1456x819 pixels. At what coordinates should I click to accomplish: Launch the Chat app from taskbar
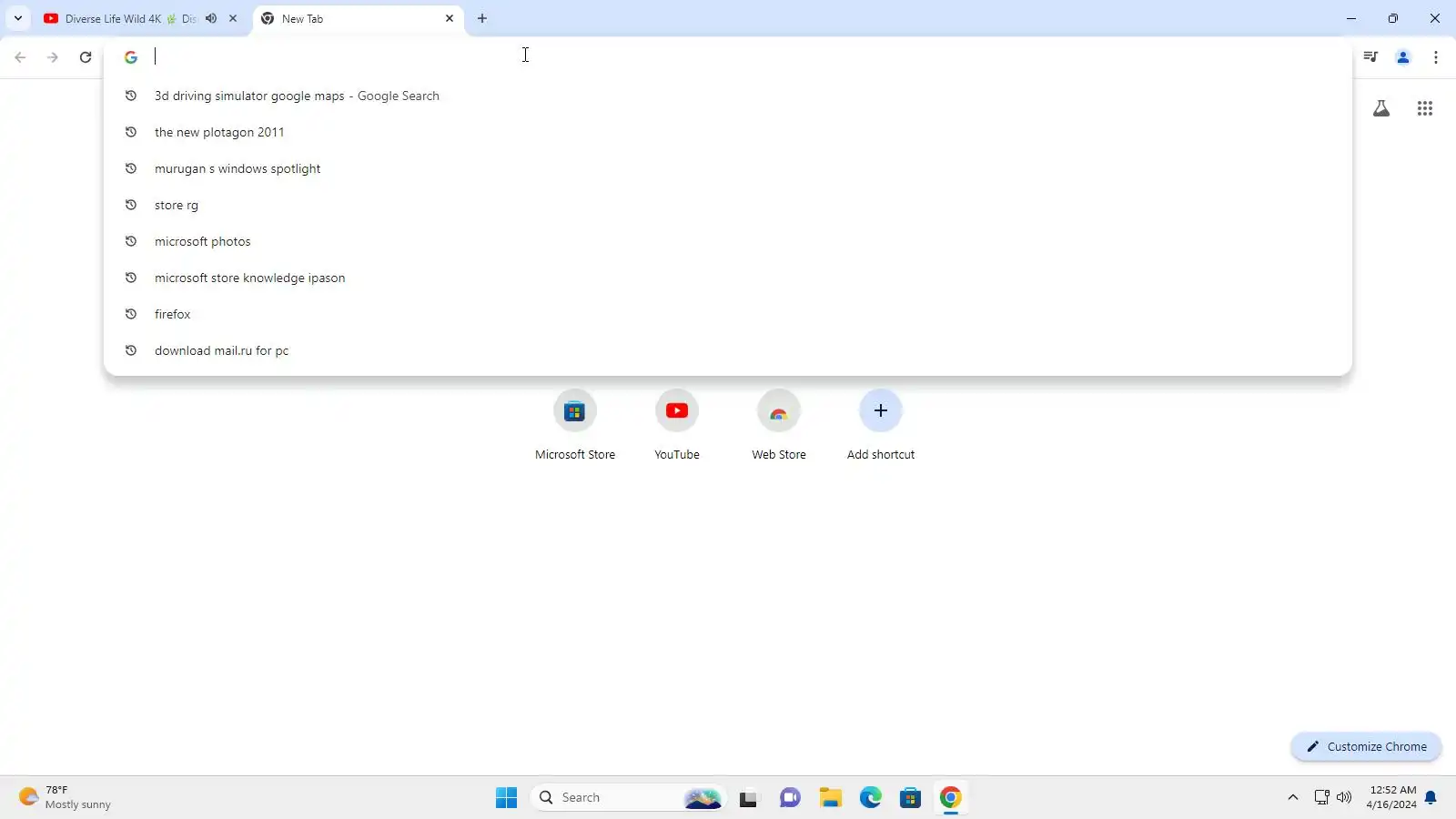tap(790, 797)
